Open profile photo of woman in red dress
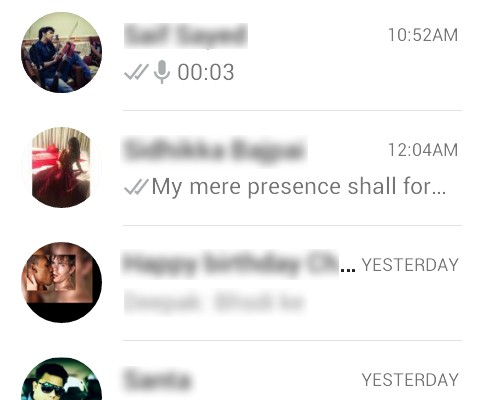Screen dimensions: 480x400 (x=61, y=167)
